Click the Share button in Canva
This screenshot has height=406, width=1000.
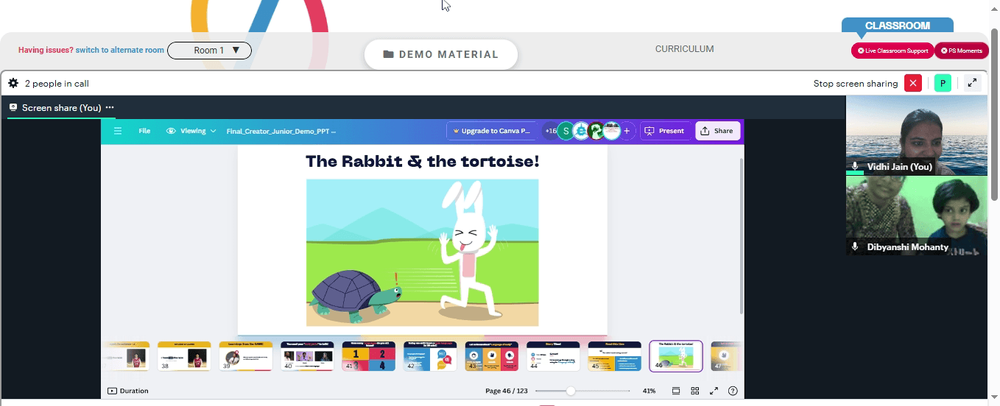[x=717, y=131]
